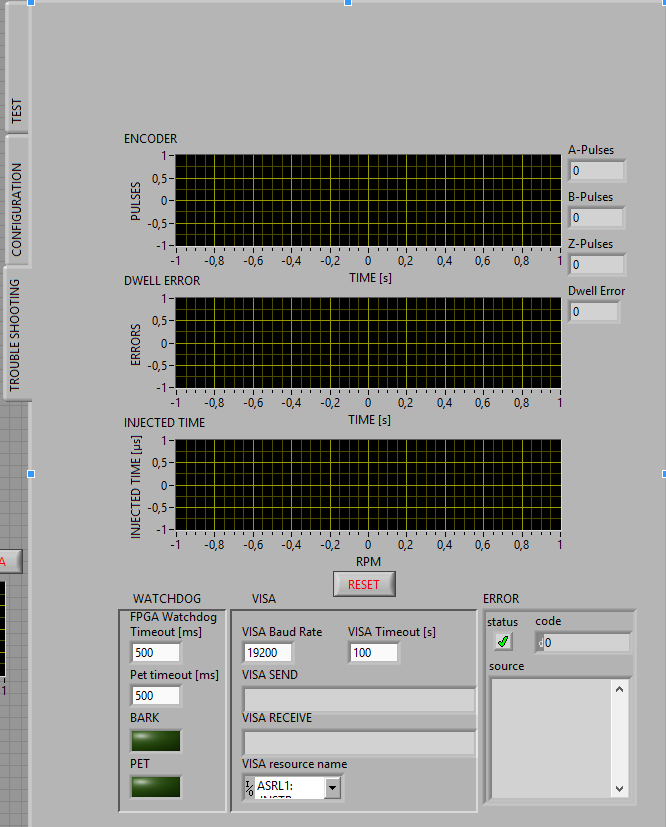Click the Pet timeout input field
666x827 pixels.
coord(156,695)
